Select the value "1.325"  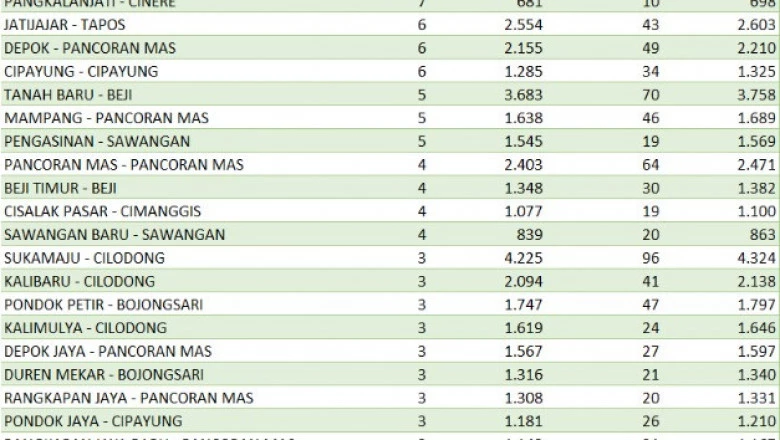click(757, 71)
